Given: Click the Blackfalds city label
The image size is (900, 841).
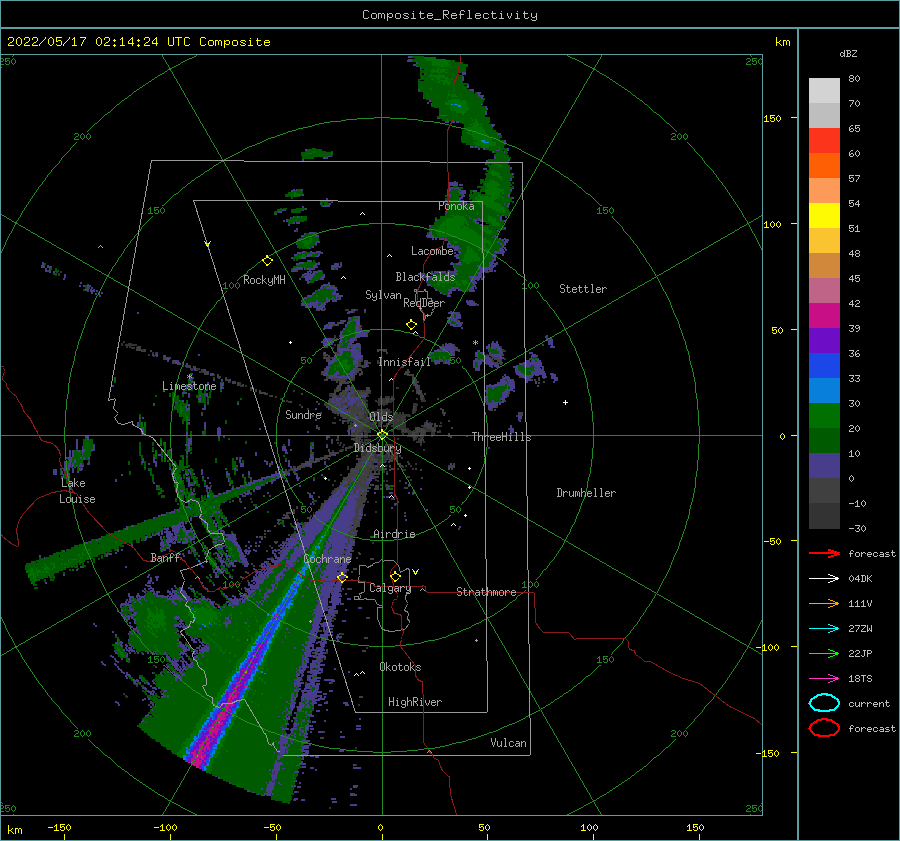Looking at the screenshot, I should point(425,277).
